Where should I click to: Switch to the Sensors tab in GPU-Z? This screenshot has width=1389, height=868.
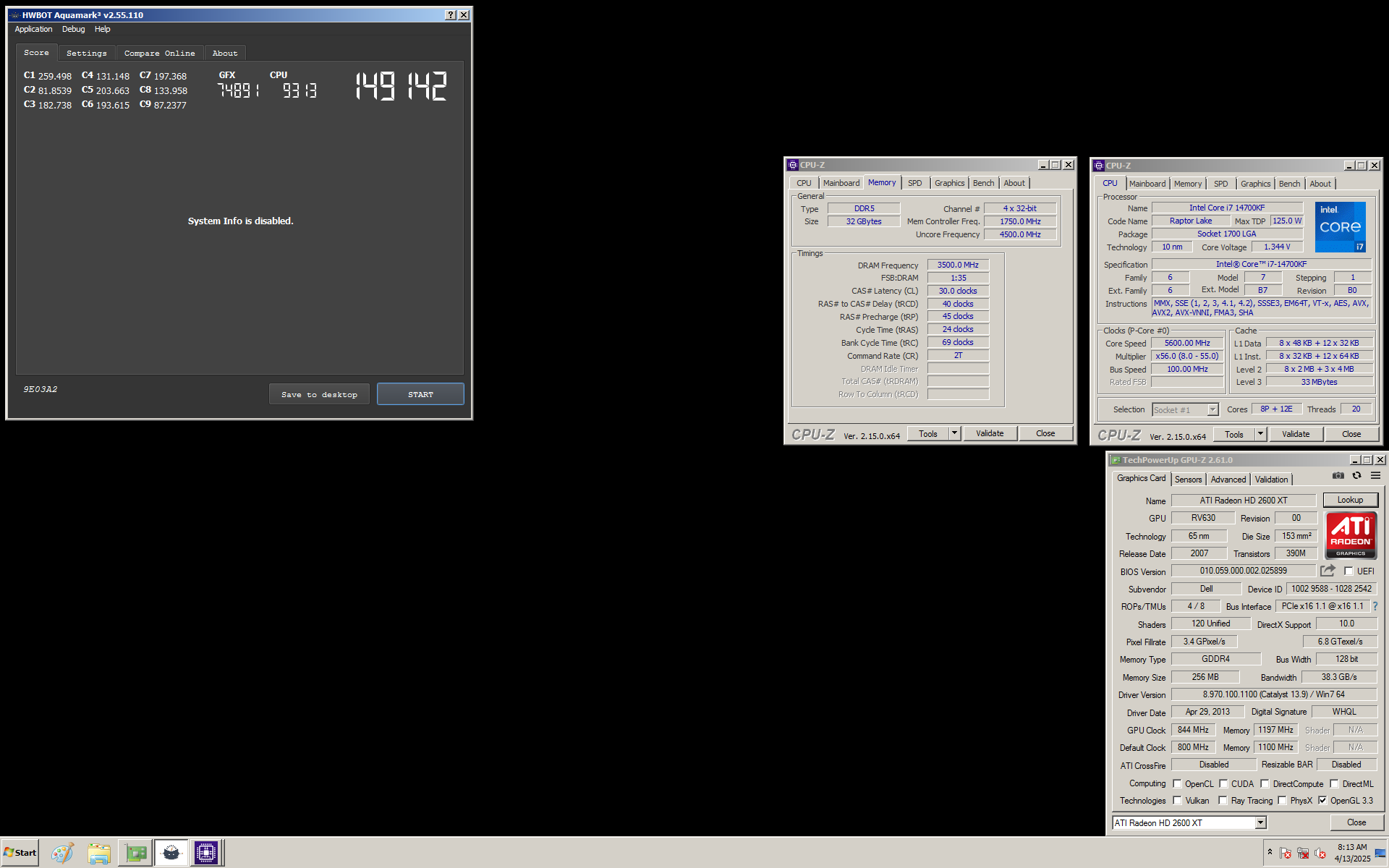[x=1188, y=480]
